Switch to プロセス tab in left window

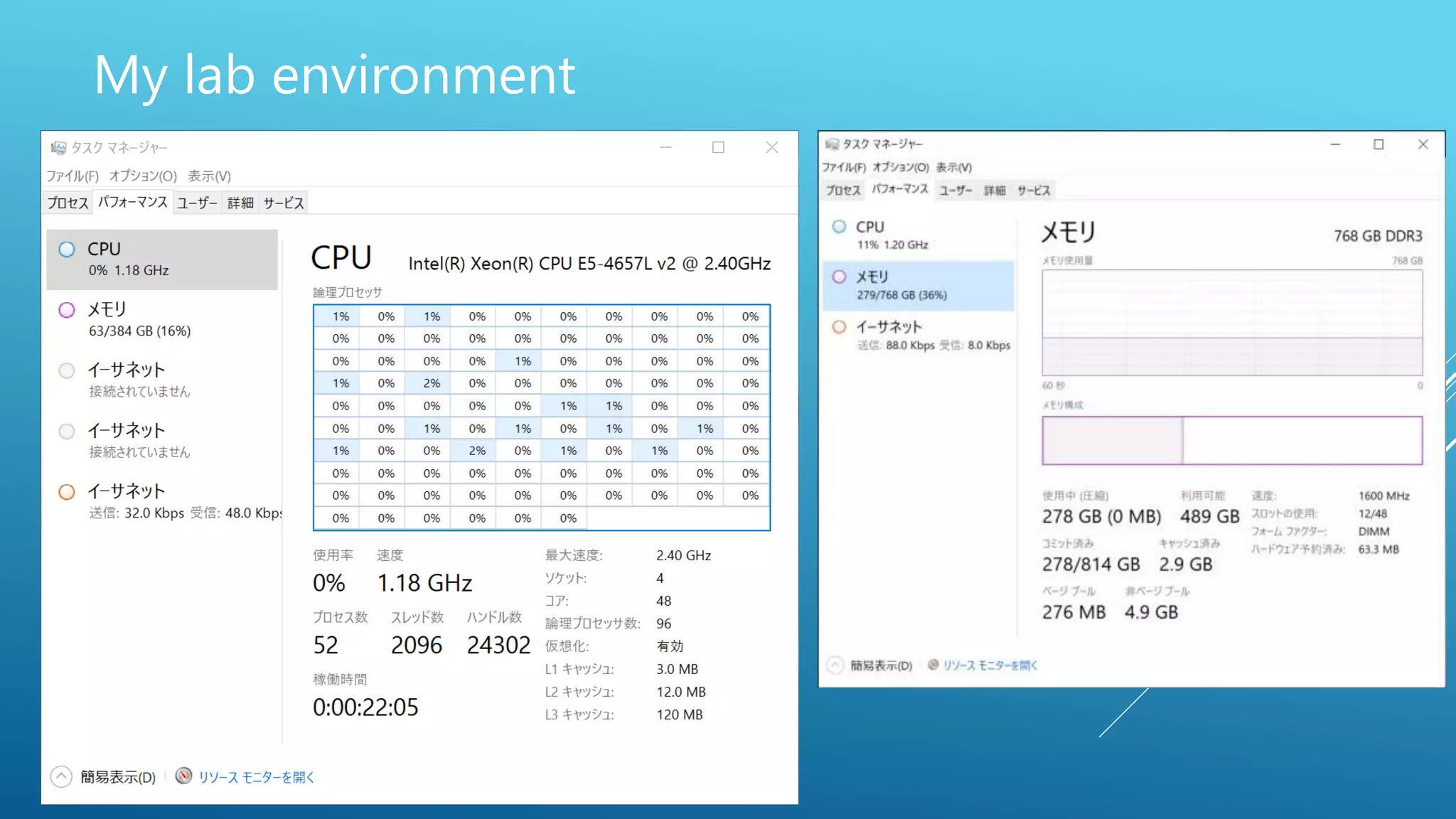[x=68, y=203]
